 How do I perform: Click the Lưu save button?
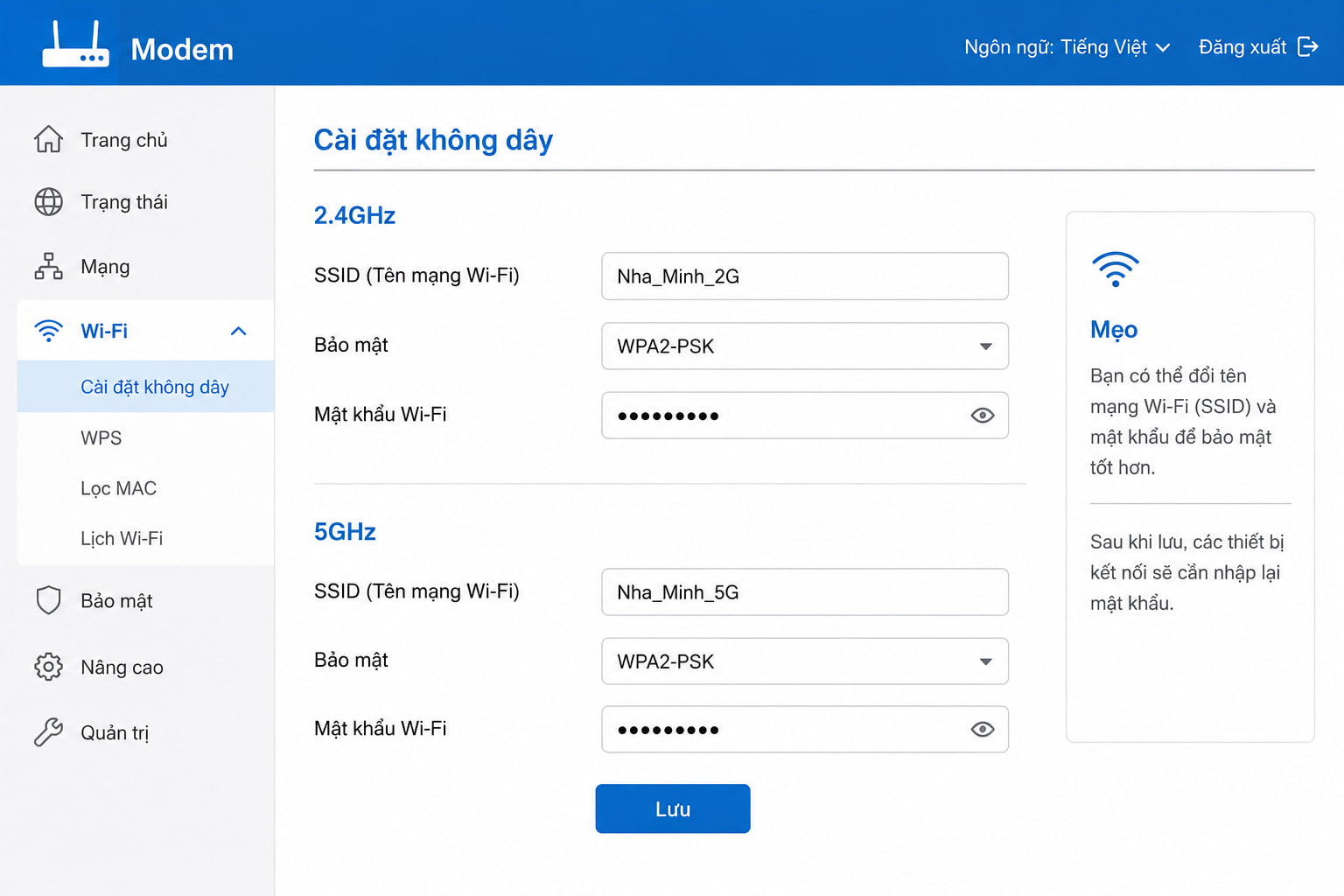click(x=673, y=808)
